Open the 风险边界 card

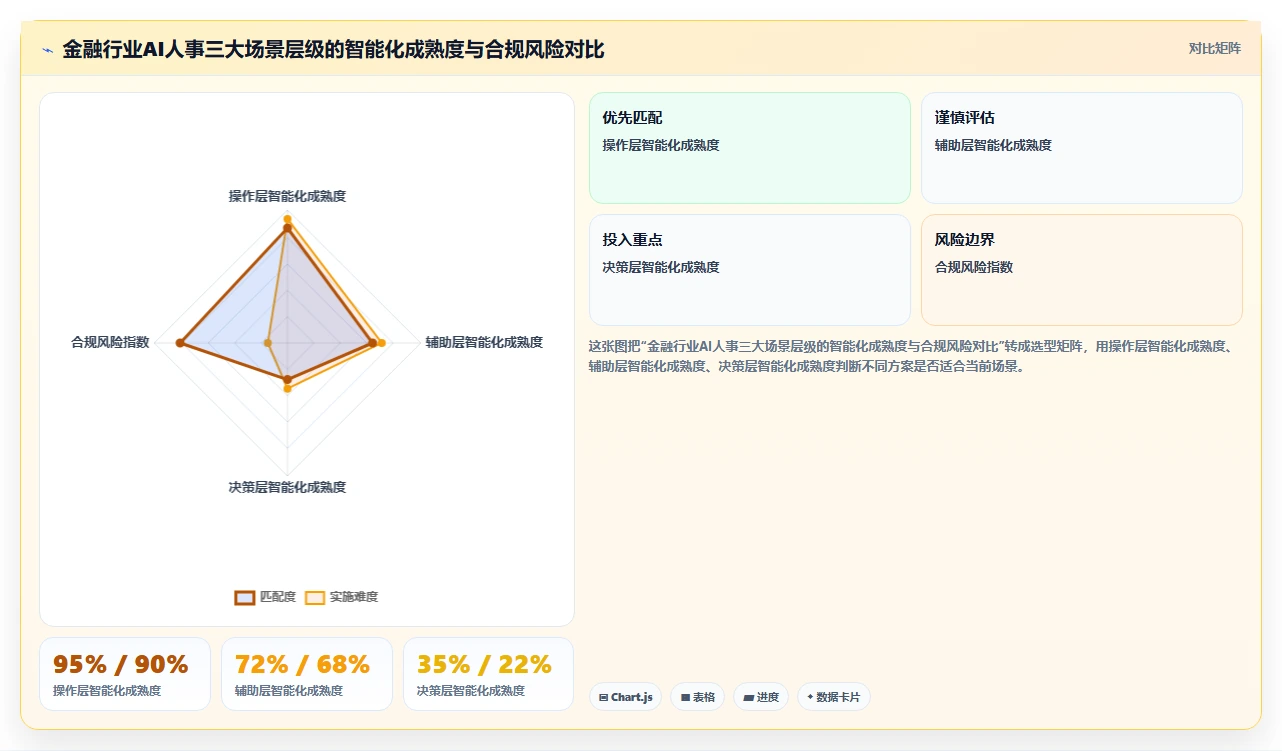pos(1082,270)
